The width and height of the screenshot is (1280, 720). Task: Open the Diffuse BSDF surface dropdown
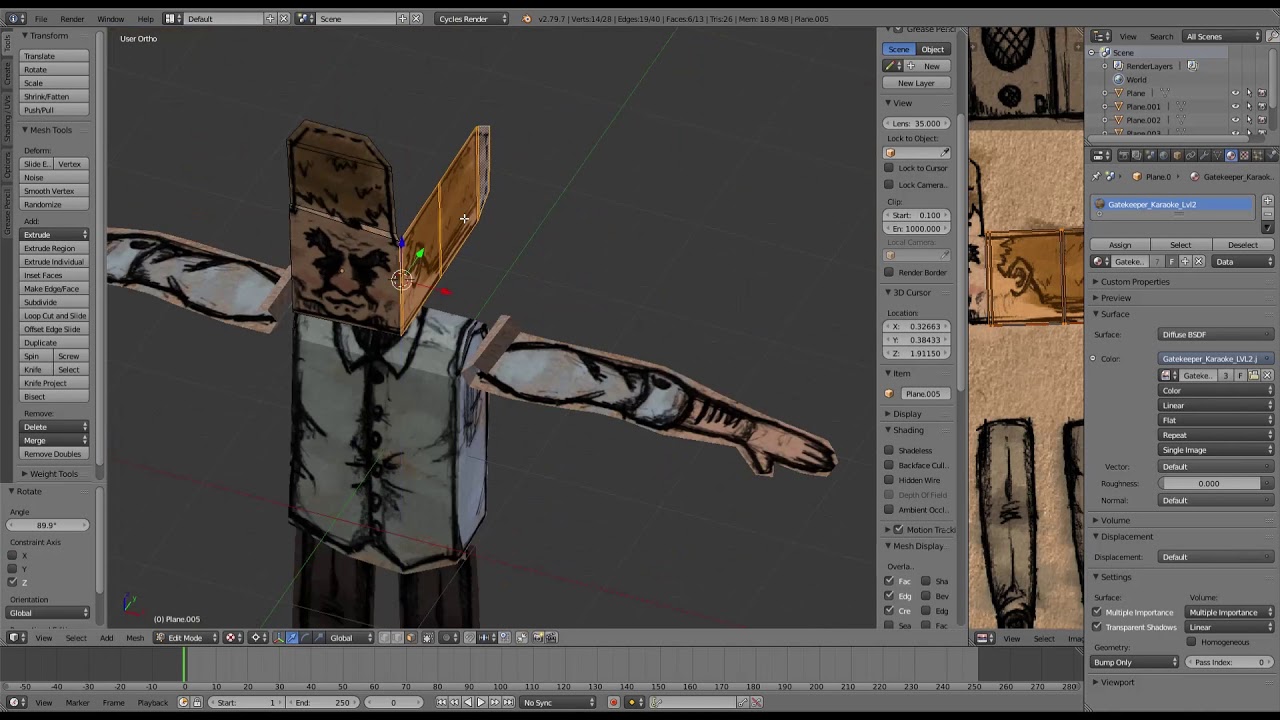pyautogui.click(x=1217, y=335)
